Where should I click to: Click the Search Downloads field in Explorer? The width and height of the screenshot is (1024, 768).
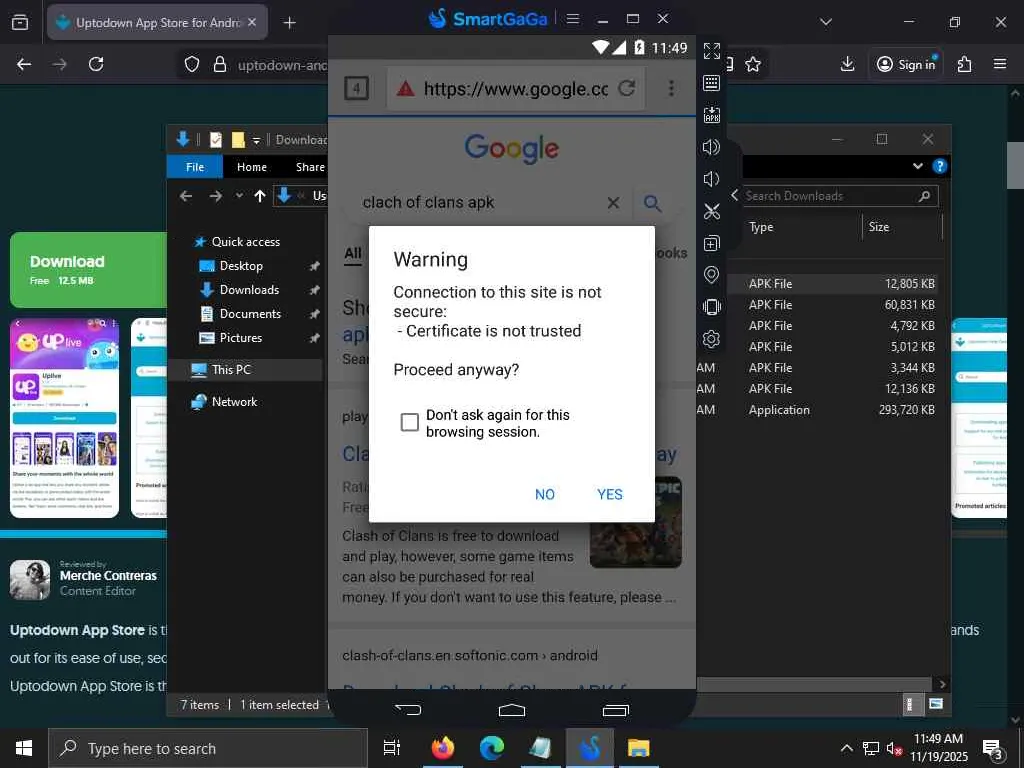coord(839,196)
